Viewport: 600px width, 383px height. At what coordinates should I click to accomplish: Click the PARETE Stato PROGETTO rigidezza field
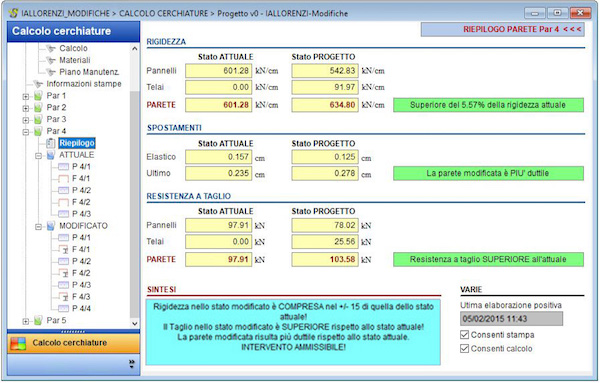pos(325,105)
